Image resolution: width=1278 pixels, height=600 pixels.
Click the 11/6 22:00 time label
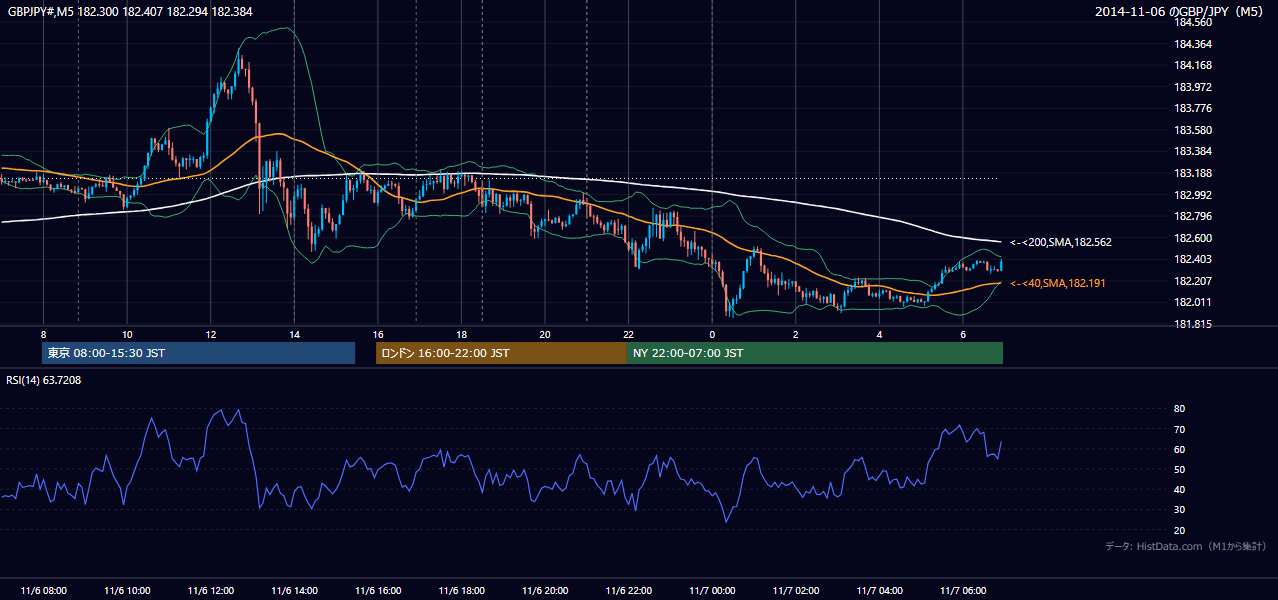629,591
